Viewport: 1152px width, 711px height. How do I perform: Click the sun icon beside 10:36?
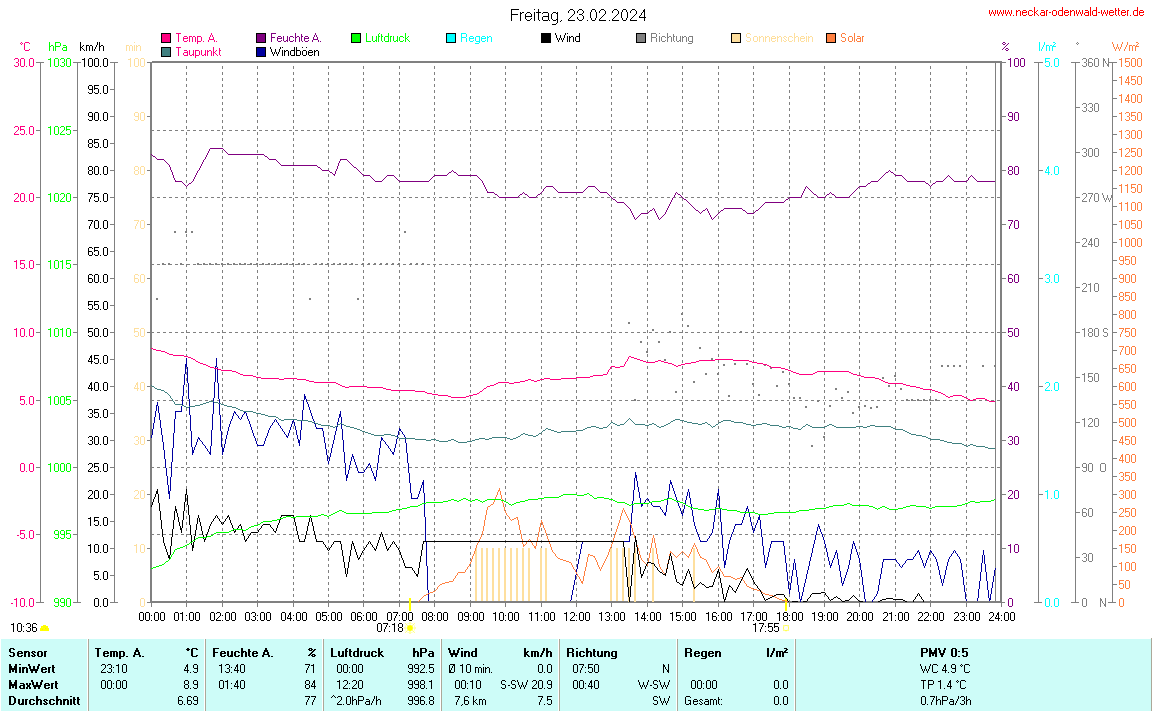coord(45,628)
